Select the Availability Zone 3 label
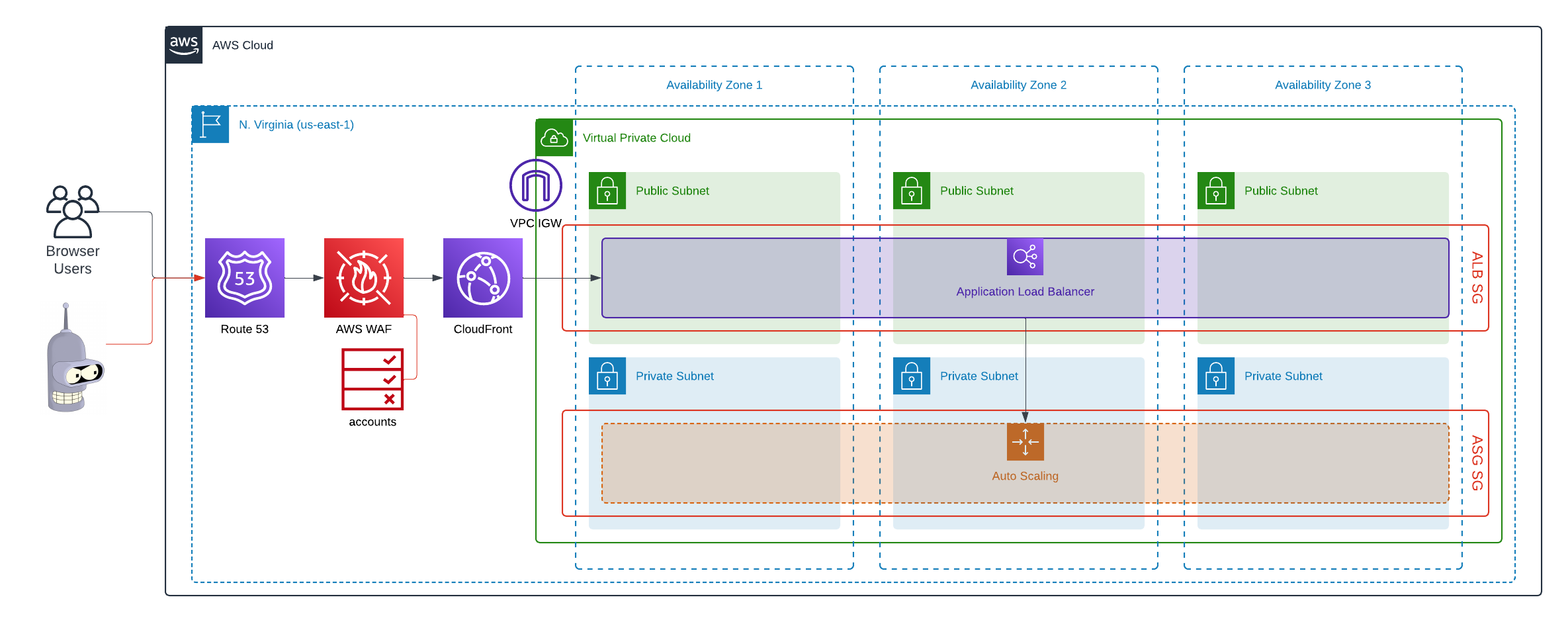The height and width of the screenshot is (622, 1568). [1323, 85]
